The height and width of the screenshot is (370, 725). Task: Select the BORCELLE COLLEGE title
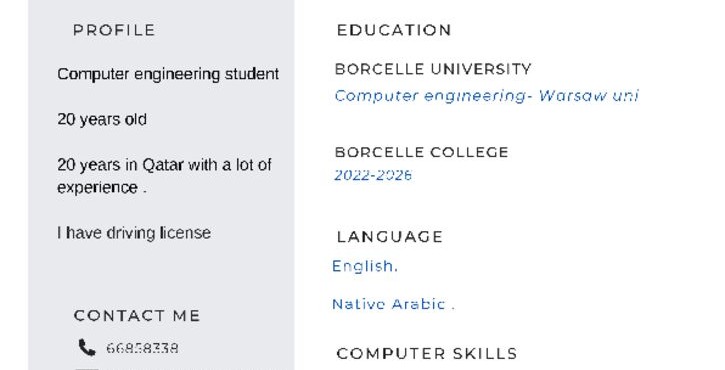coord(422,152)
